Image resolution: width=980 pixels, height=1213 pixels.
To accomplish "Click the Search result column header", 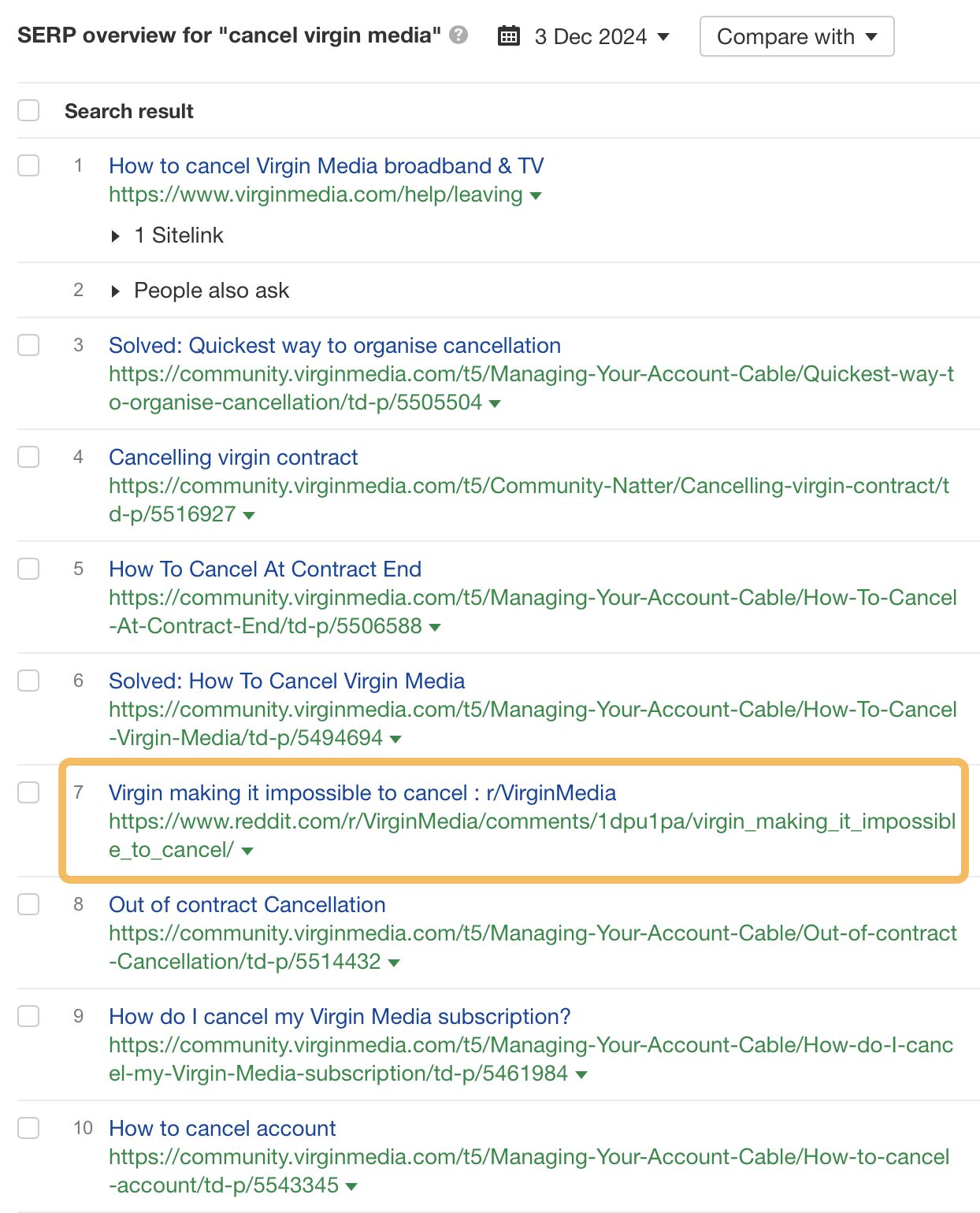I will (x=128, y=110).
